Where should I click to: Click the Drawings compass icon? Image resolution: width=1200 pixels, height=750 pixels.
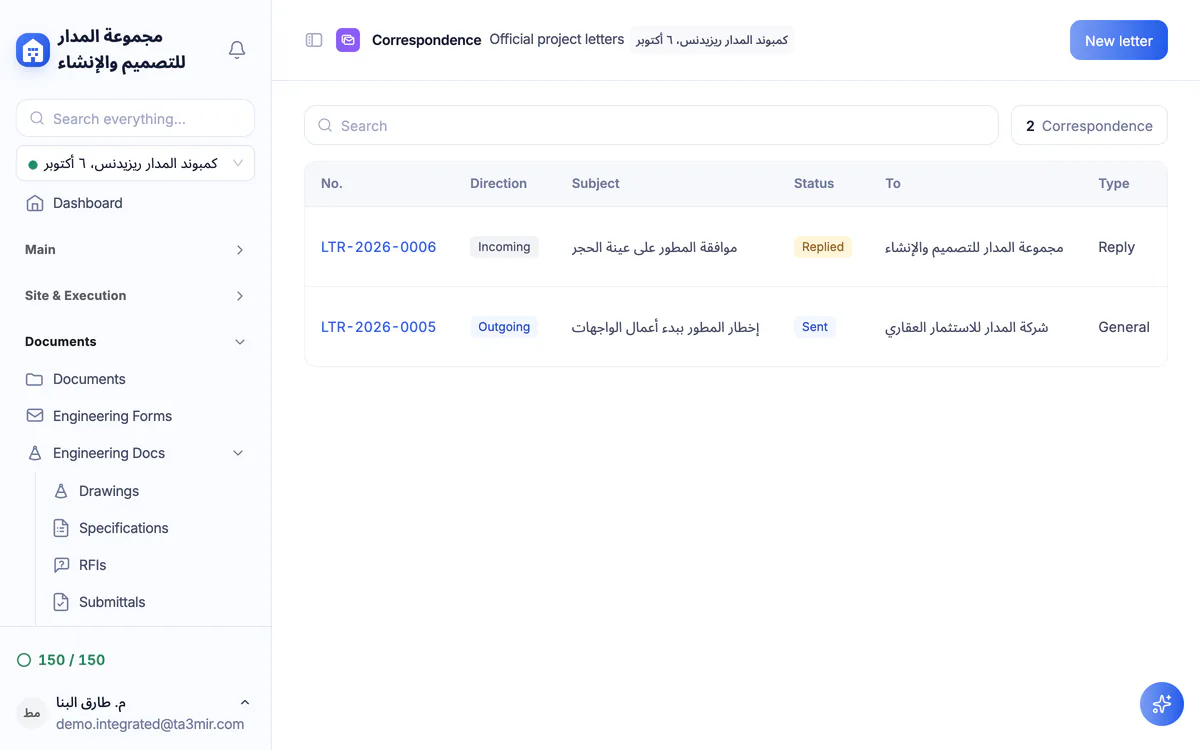(61, 491)
